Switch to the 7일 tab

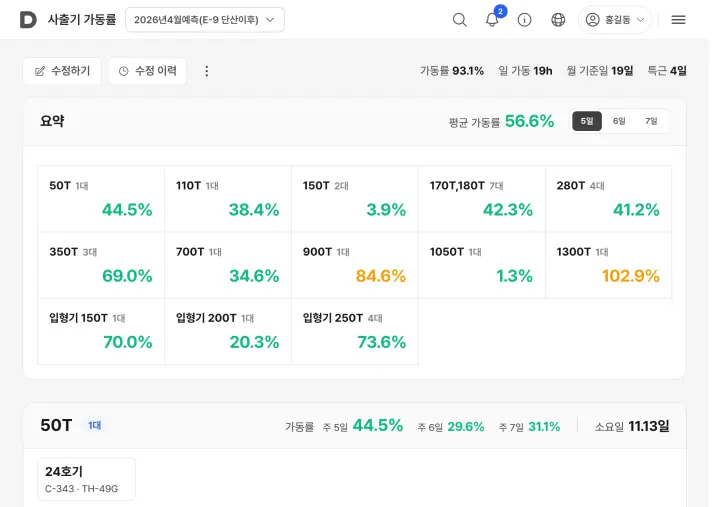coord(651,121)
